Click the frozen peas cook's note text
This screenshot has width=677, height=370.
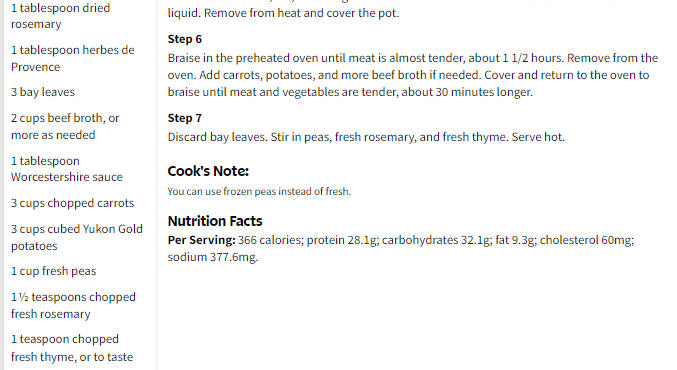pos(259,191)
